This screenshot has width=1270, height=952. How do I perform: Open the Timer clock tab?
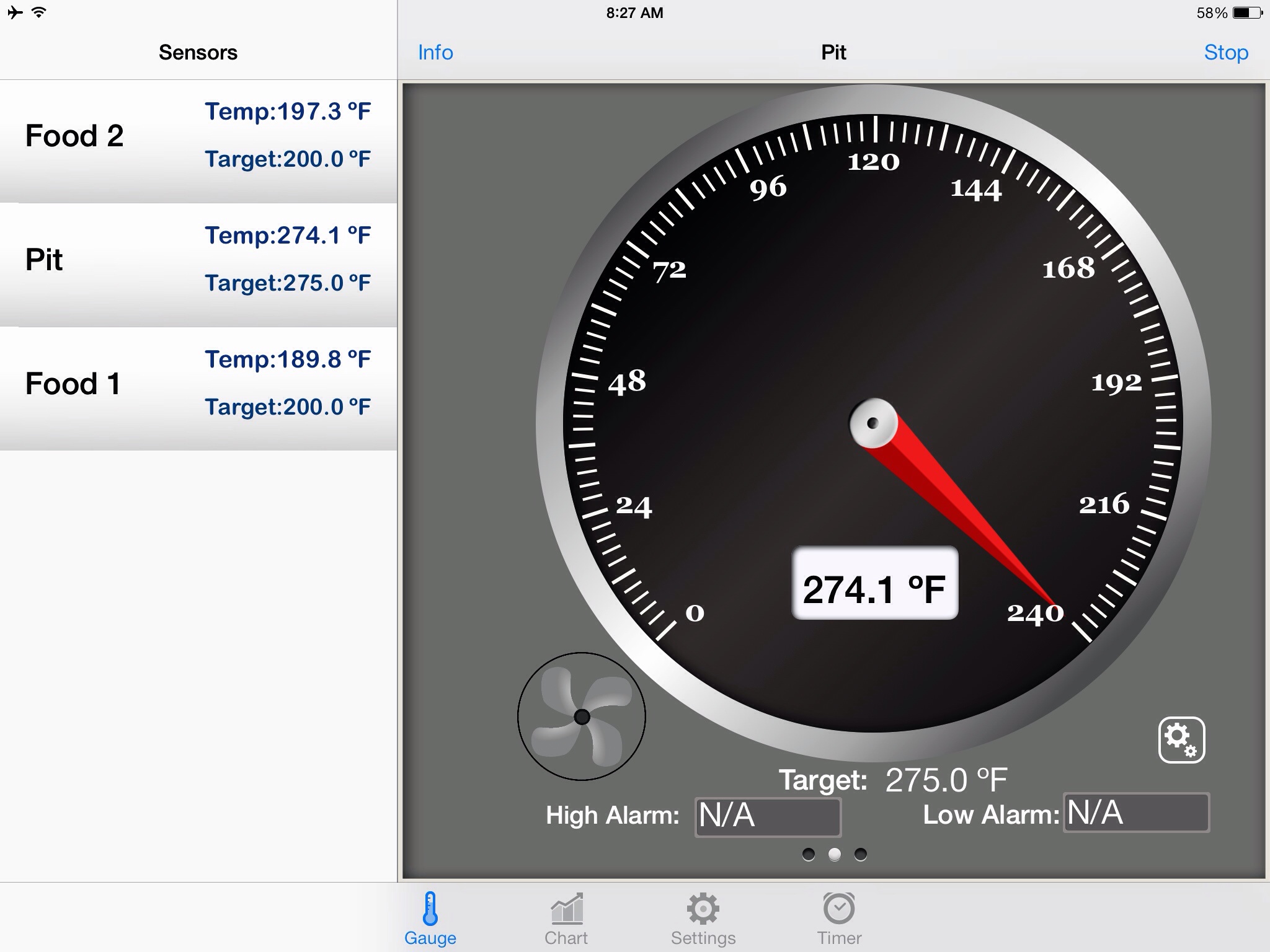(839, 909)
